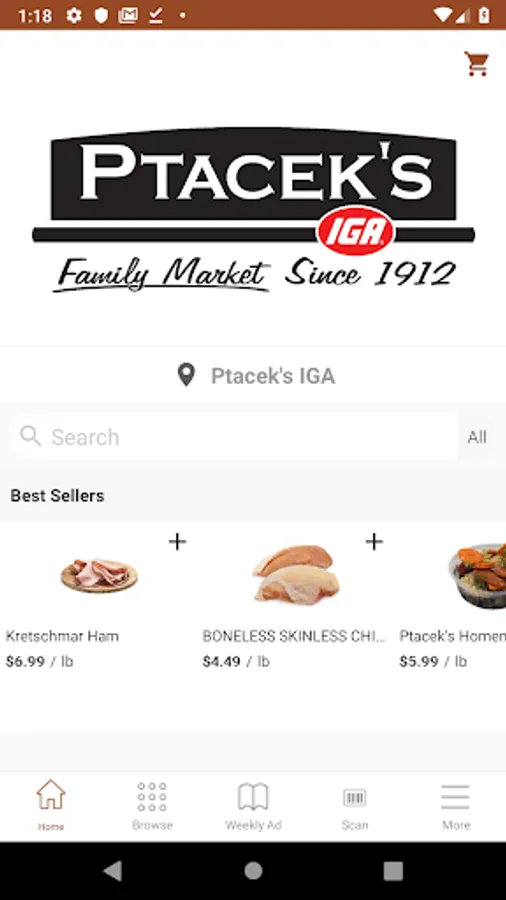This screenshot has width=506, height=900.
Task: Tap the search magnifier icon
Action: pyautogui.click(x=30, y=436)
